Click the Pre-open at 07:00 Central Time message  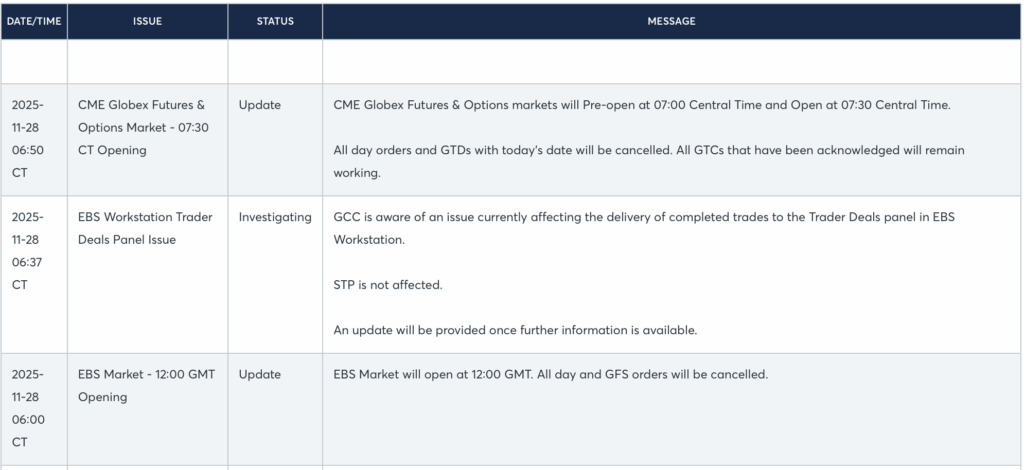click(x=641, y=105)
